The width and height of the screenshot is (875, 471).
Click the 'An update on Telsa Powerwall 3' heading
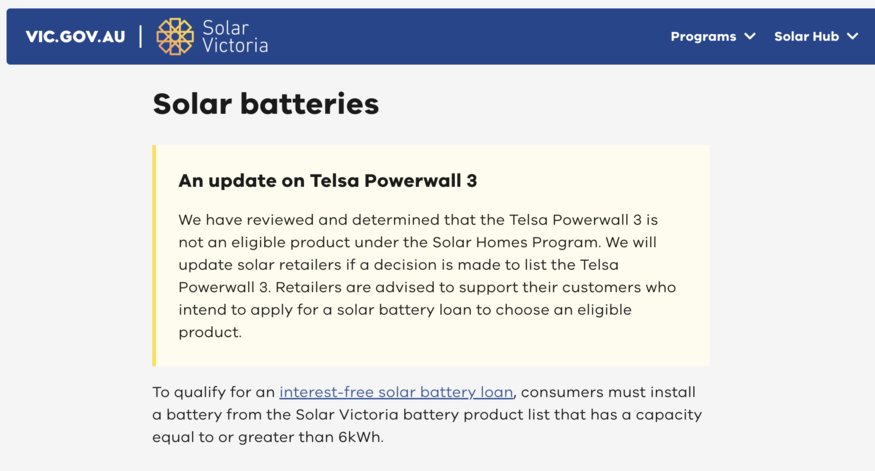[x=328, y=181]
